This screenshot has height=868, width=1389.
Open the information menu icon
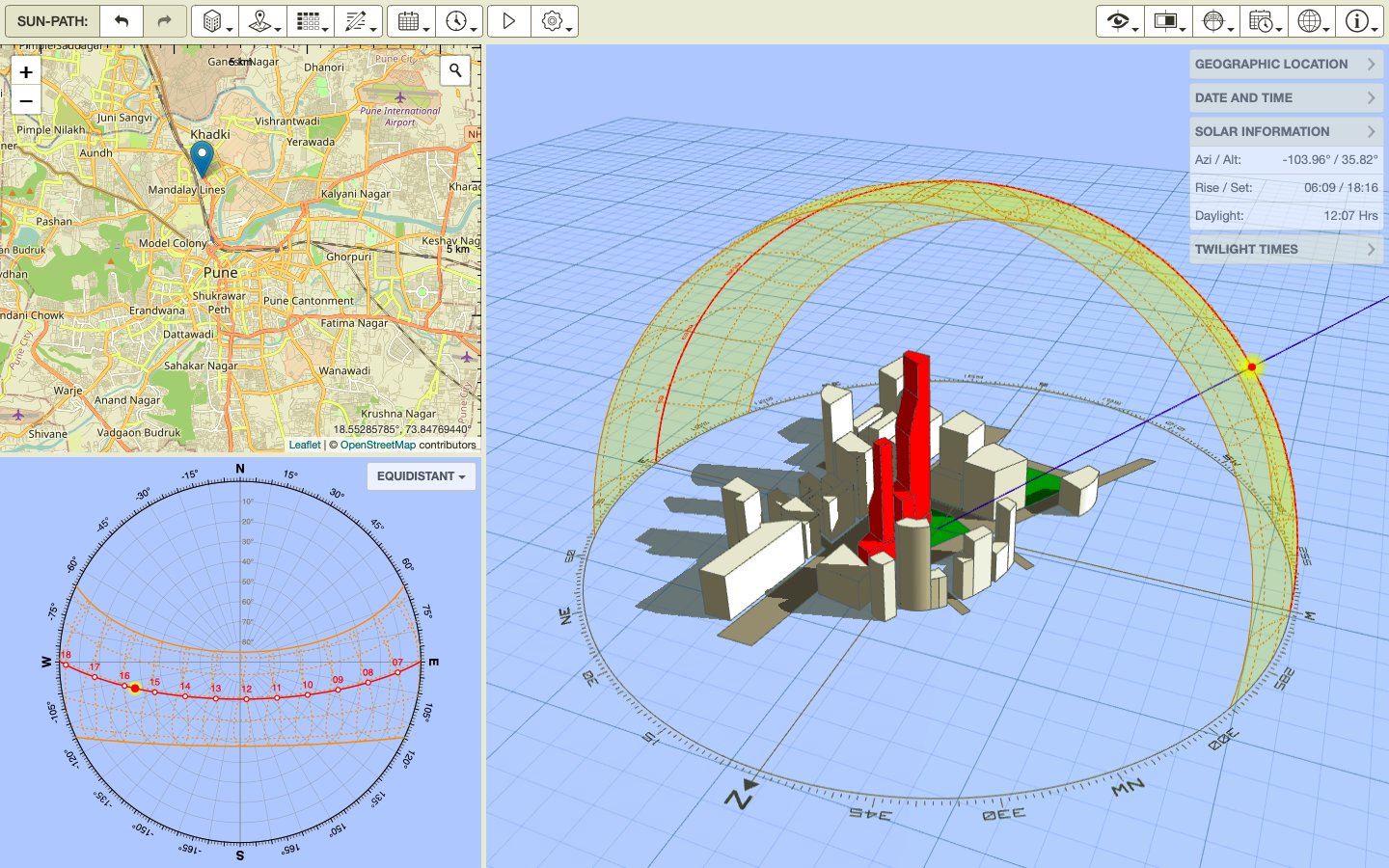pos(1358,21)
